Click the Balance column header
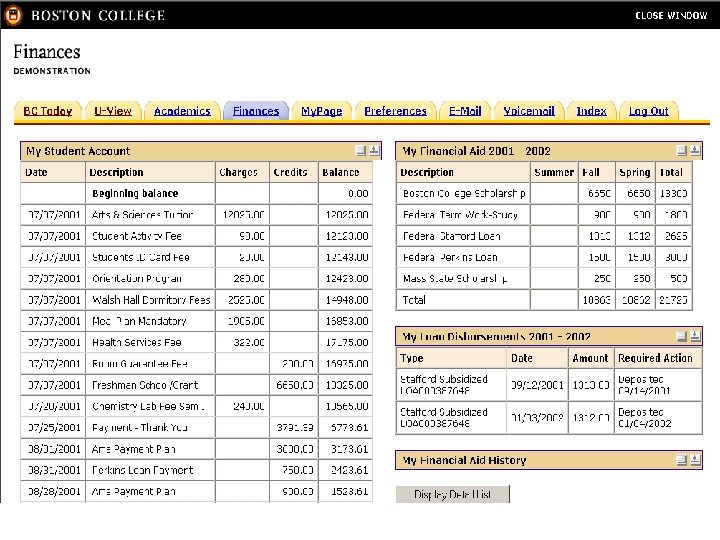The height and width of the screenshot is (540, 720). pyautogui.click(x=345, y=172)
